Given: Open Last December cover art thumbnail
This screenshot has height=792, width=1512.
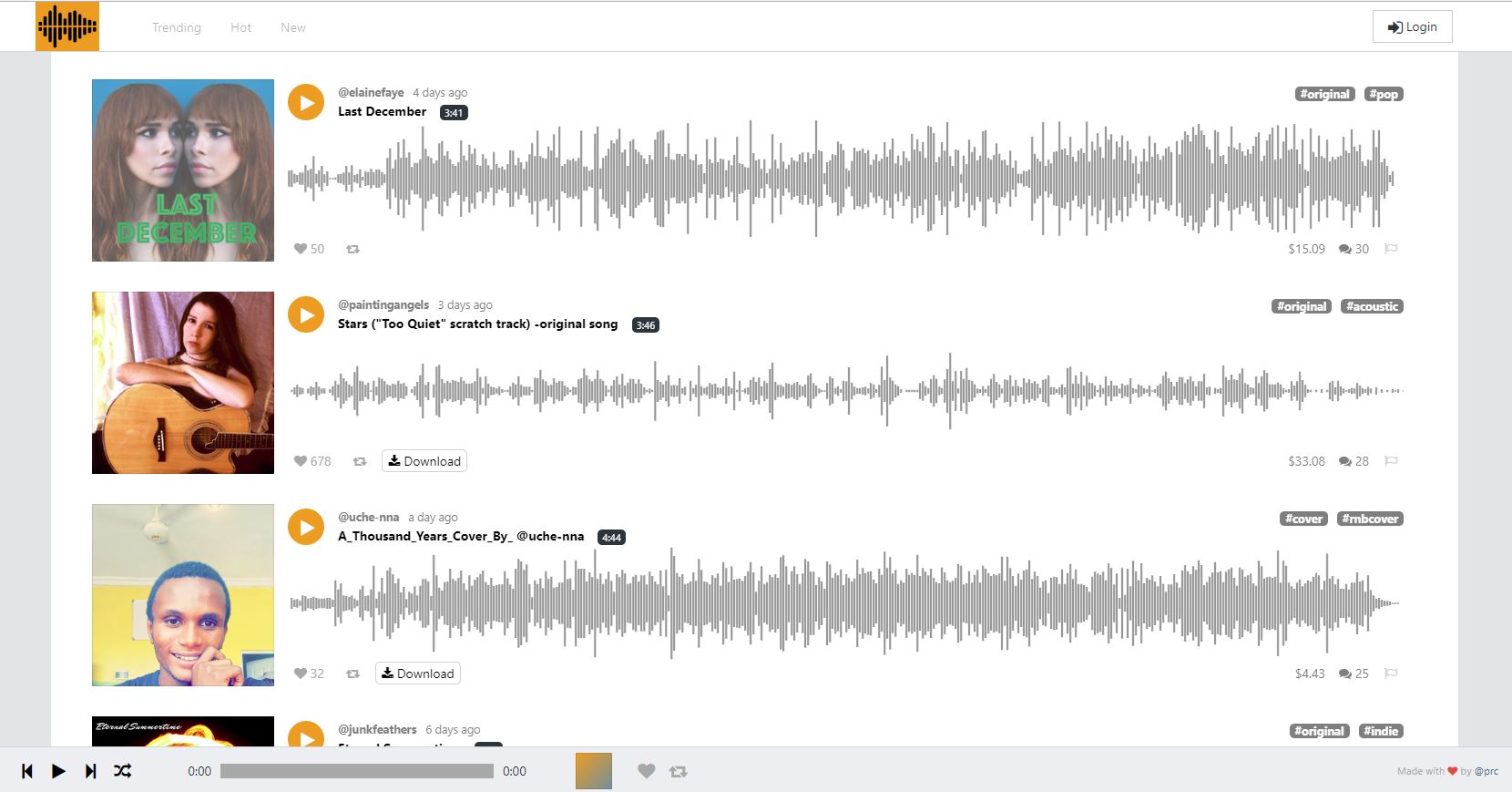Looking at the screenshot, I should (x=183, y=170).
